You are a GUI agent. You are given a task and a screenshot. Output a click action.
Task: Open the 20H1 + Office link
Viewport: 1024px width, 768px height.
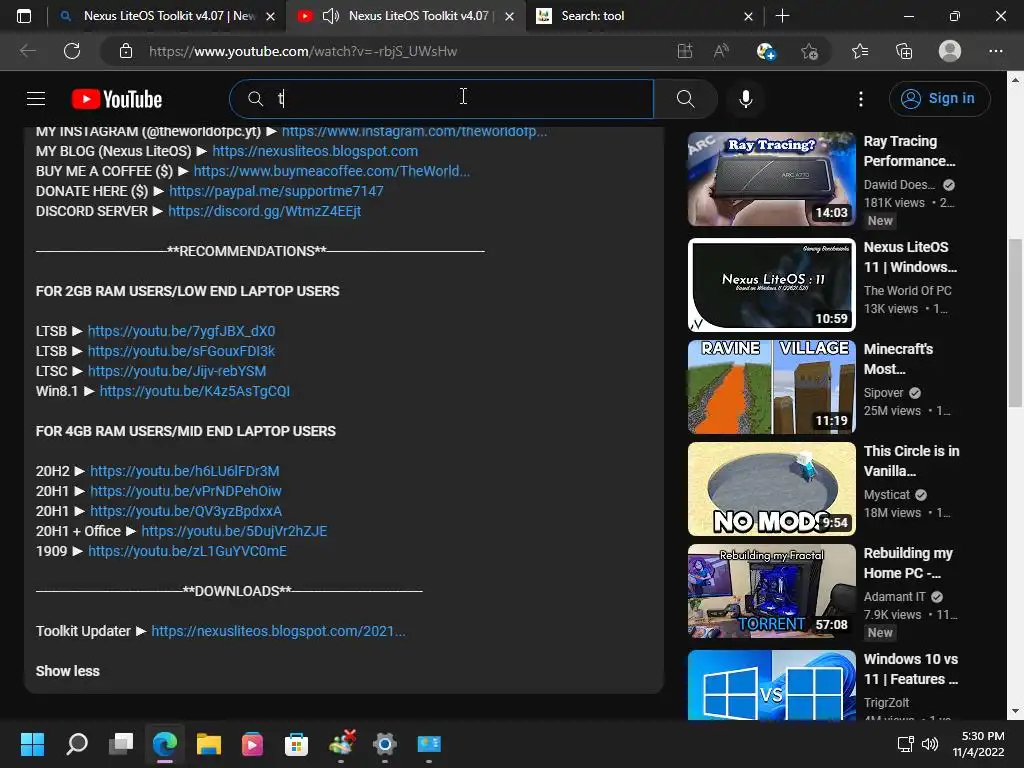point(234,531)
